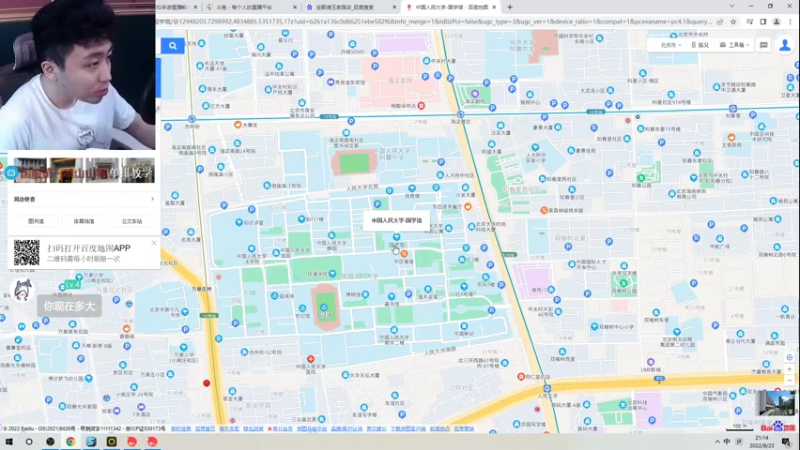The height and width of the screenshot is (450, 800).
Task: Bookmark this page with the star icon
Action: tap(733, 22)
